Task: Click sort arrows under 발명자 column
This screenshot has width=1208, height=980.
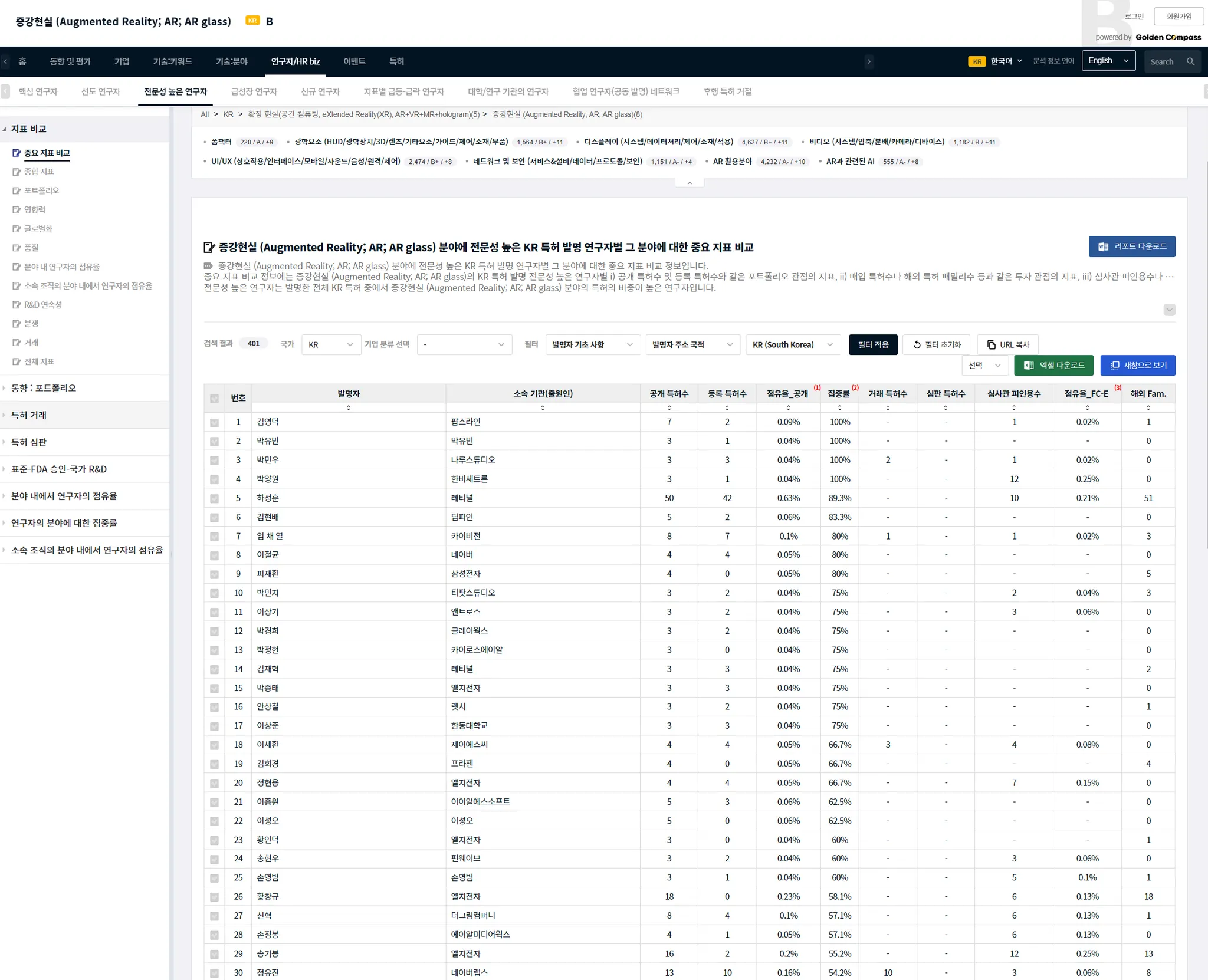Action: point(349,407)
